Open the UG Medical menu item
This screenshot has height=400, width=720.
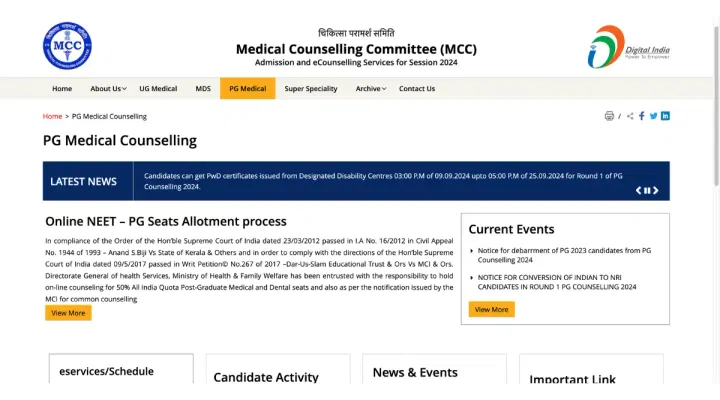158,88
